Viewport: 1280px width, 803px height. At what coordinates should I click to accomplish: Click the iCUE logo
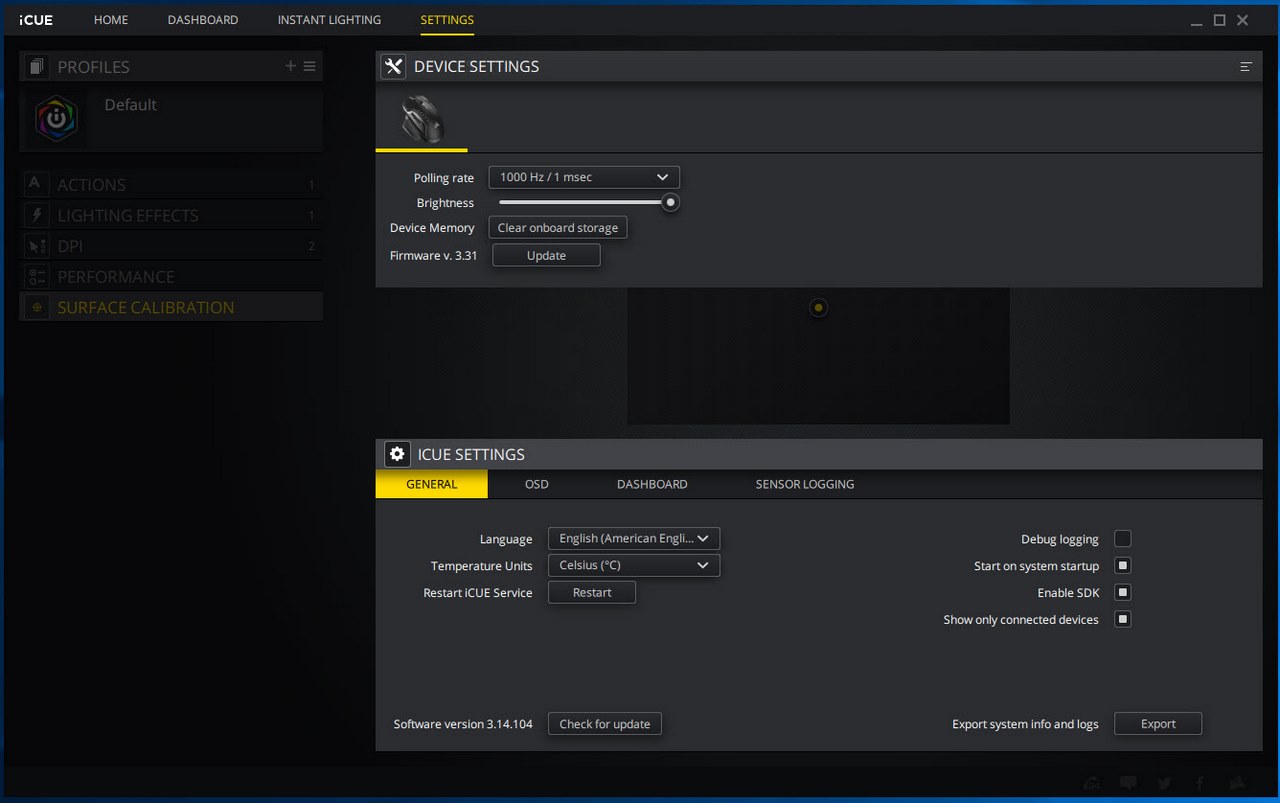36,20
